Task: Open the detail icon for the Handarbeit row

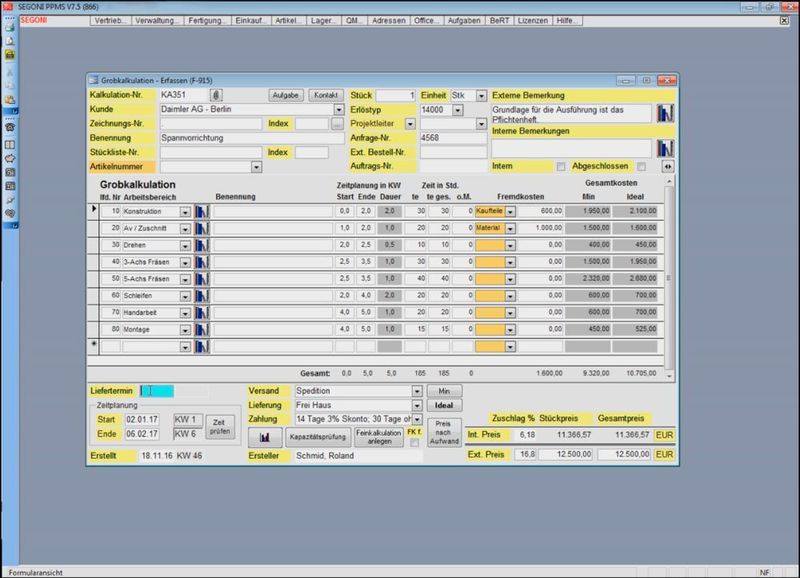Action: [202, 313]
